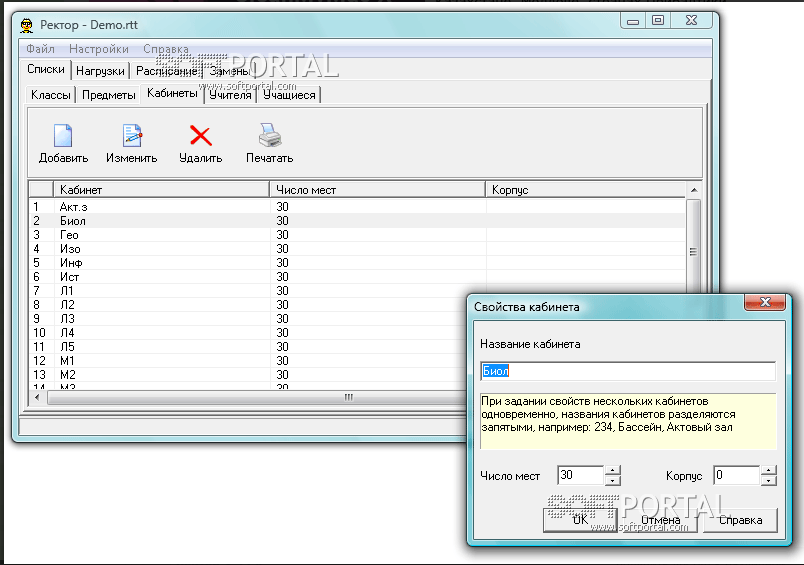This screenshot has height=565, width=804.
Task: Select the М2 row
Action: (x=248, y=375)
